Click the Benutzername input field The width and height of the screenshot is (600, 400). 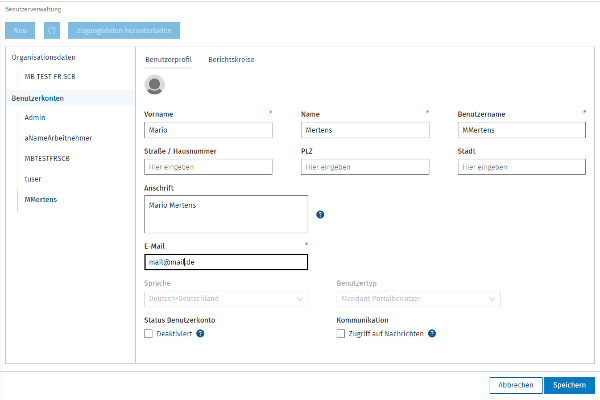click(x=522, y=130)
